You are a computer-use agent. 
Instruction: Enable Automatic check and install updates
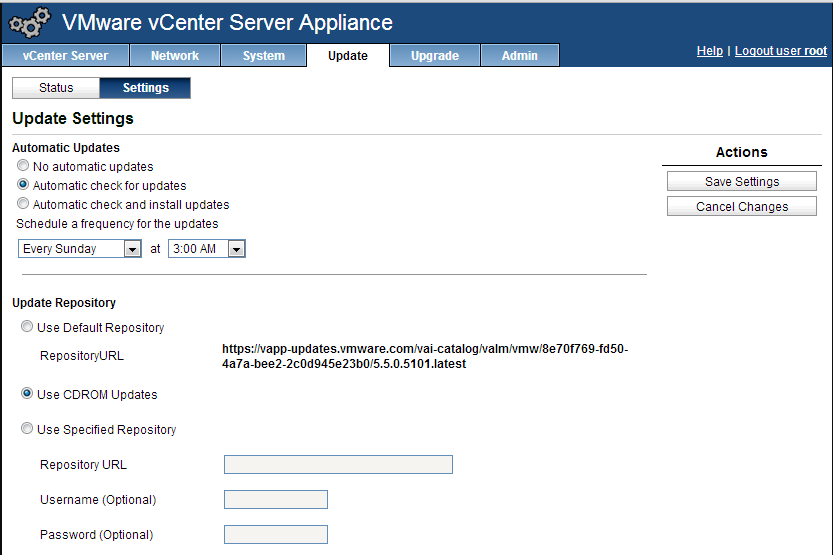point(23,204)
